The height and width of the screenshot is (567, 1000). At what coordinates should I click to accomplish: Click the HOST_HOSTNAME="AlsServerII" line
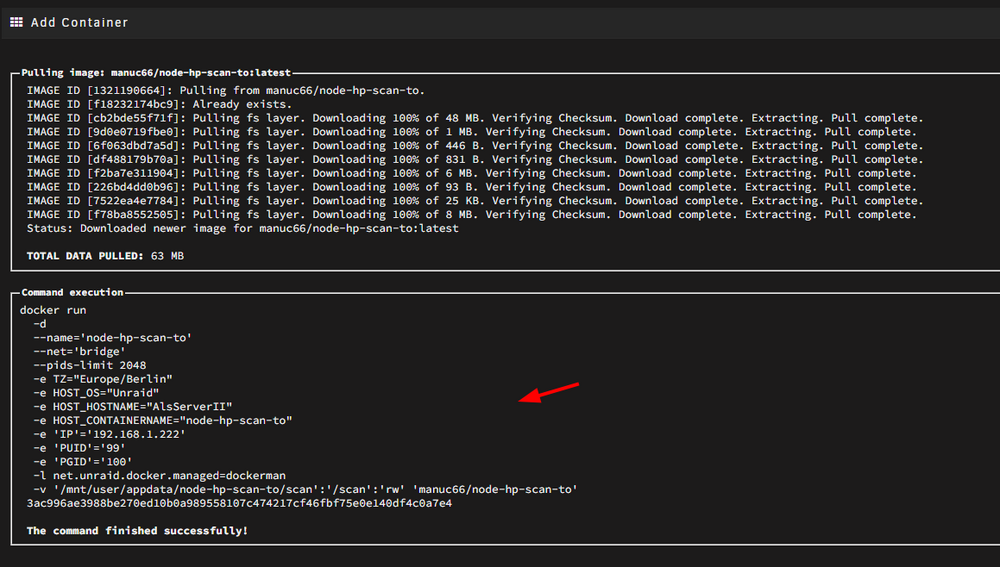[133, 407]
